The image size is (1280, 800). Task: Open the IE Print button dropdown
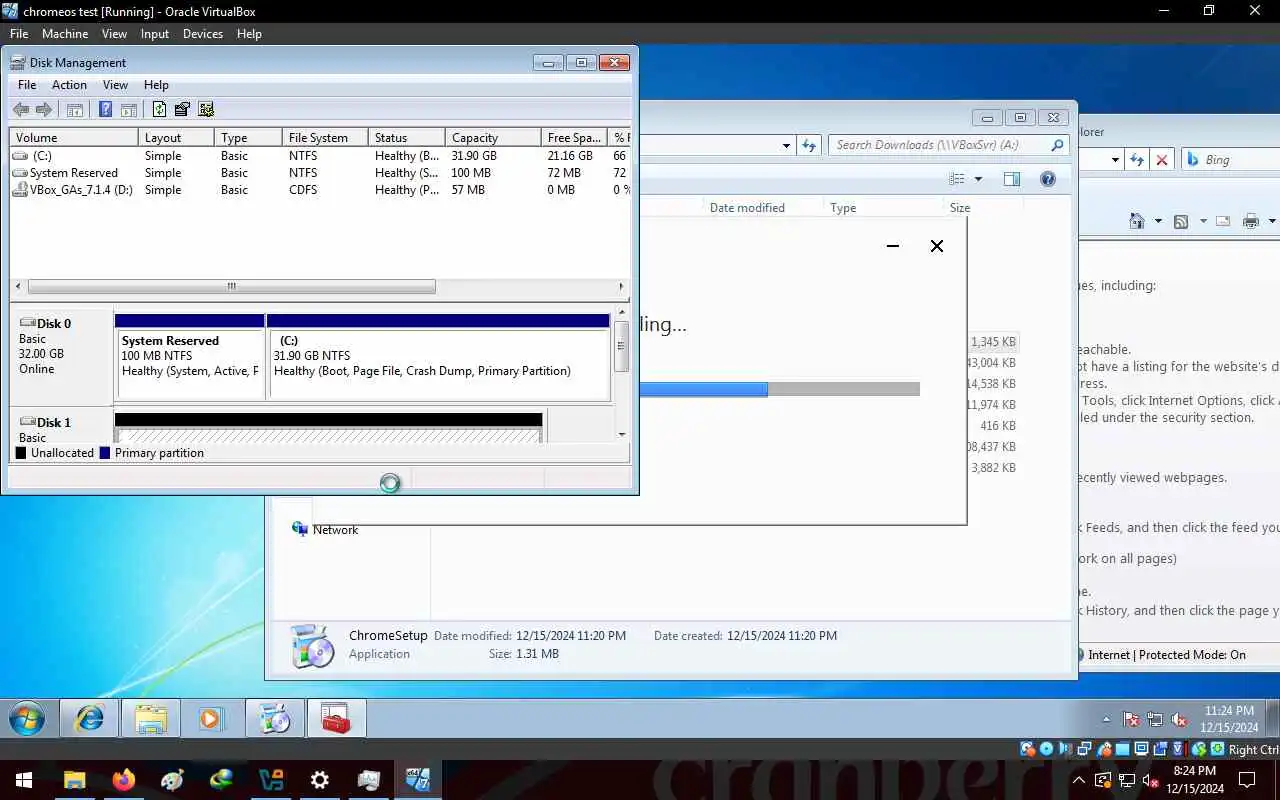click(1272, 221)
